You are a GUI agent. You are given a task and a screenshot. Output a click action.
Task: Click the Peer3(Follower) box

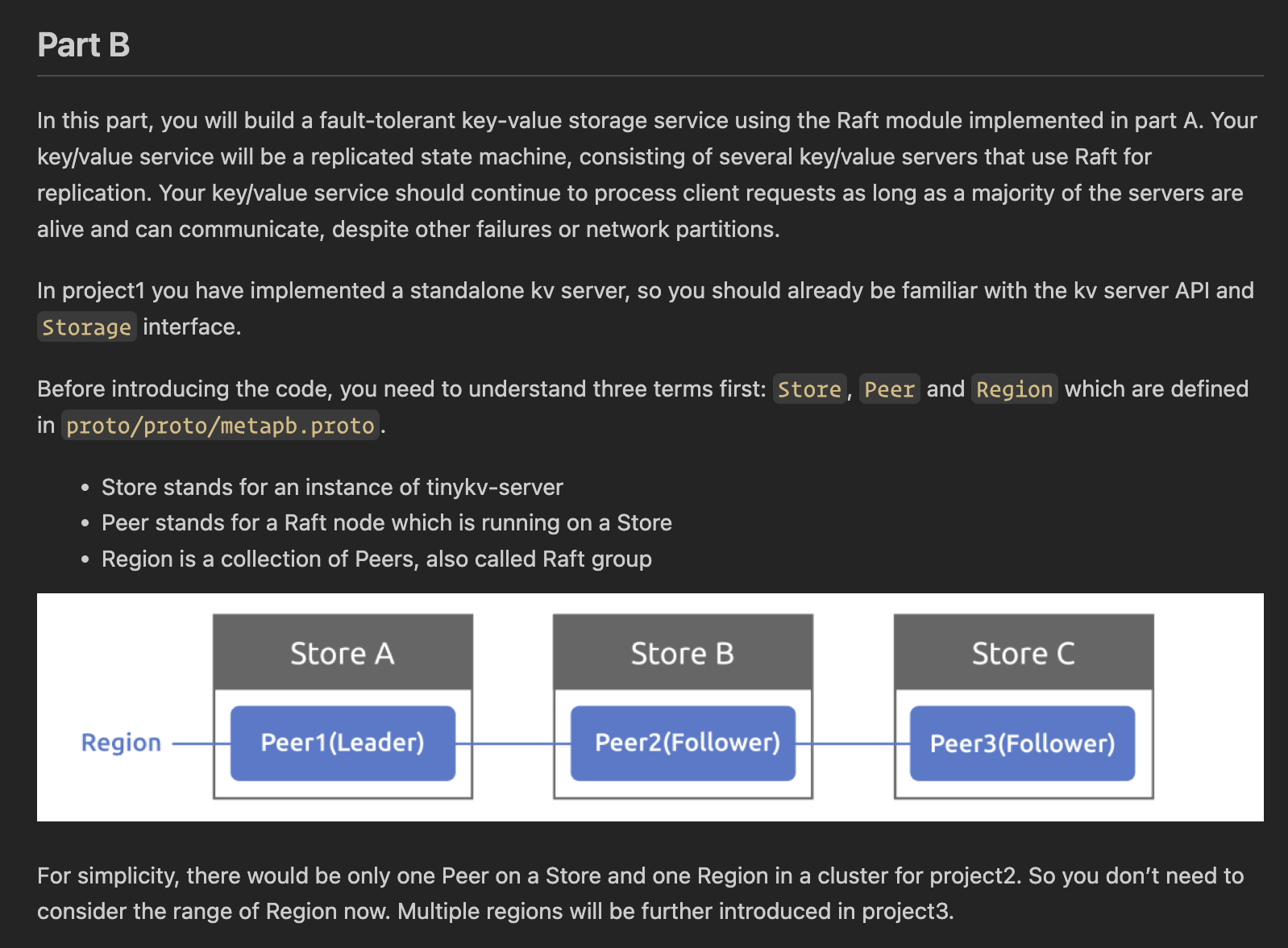pyautogui.click(x=1022, y=742)
